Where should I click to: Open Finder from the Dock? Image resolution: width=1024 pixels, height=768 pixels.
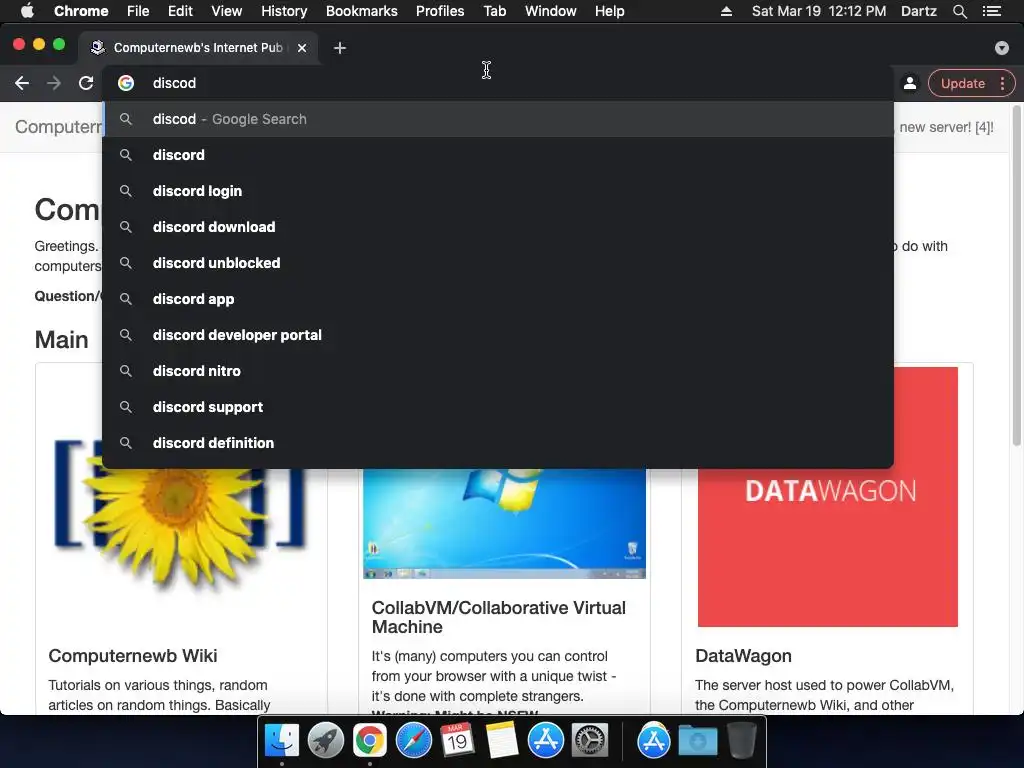(281, 741)
